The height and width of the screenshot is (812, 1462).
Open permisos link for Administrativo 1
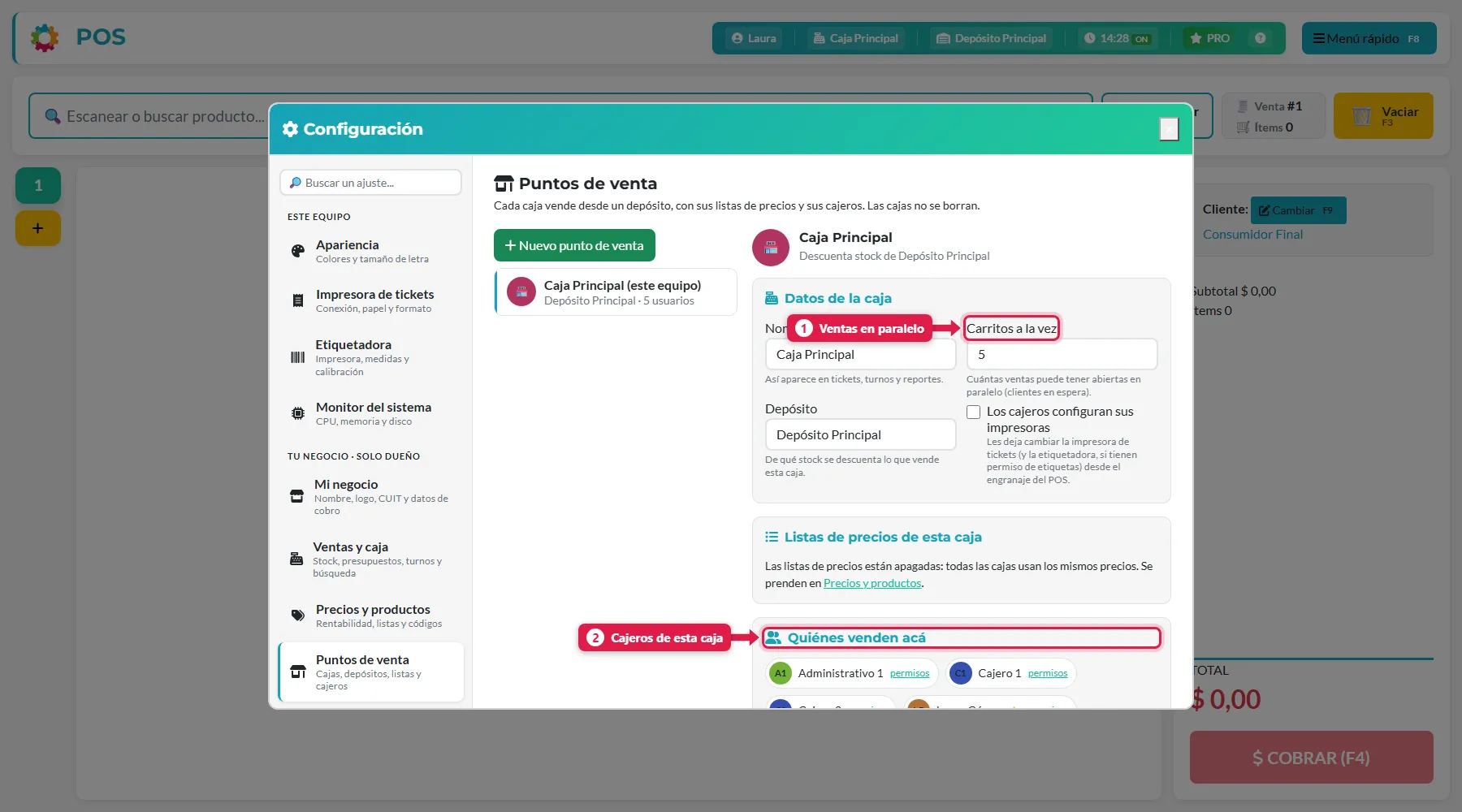pos(910,674)
